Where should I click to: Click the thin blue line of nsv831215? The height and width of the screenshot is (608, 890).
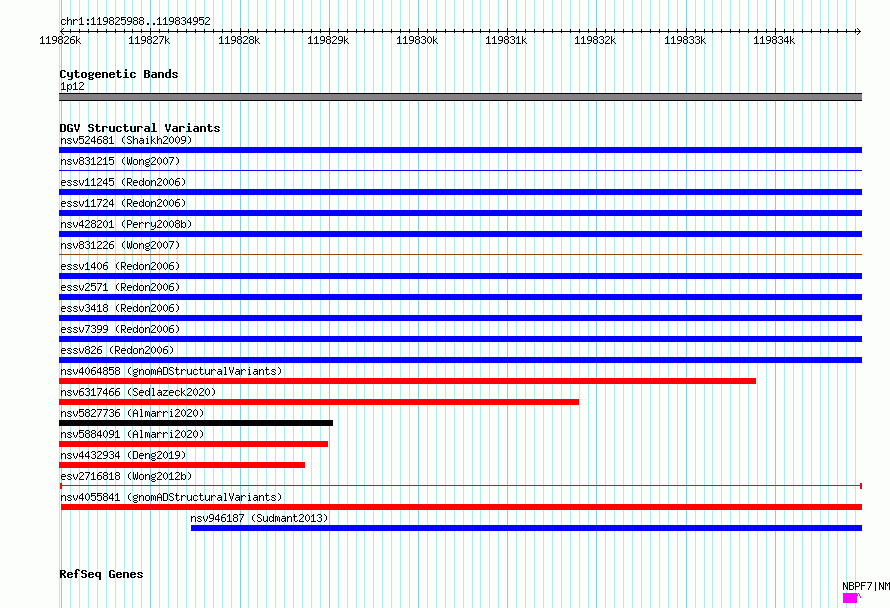[460, 170]
